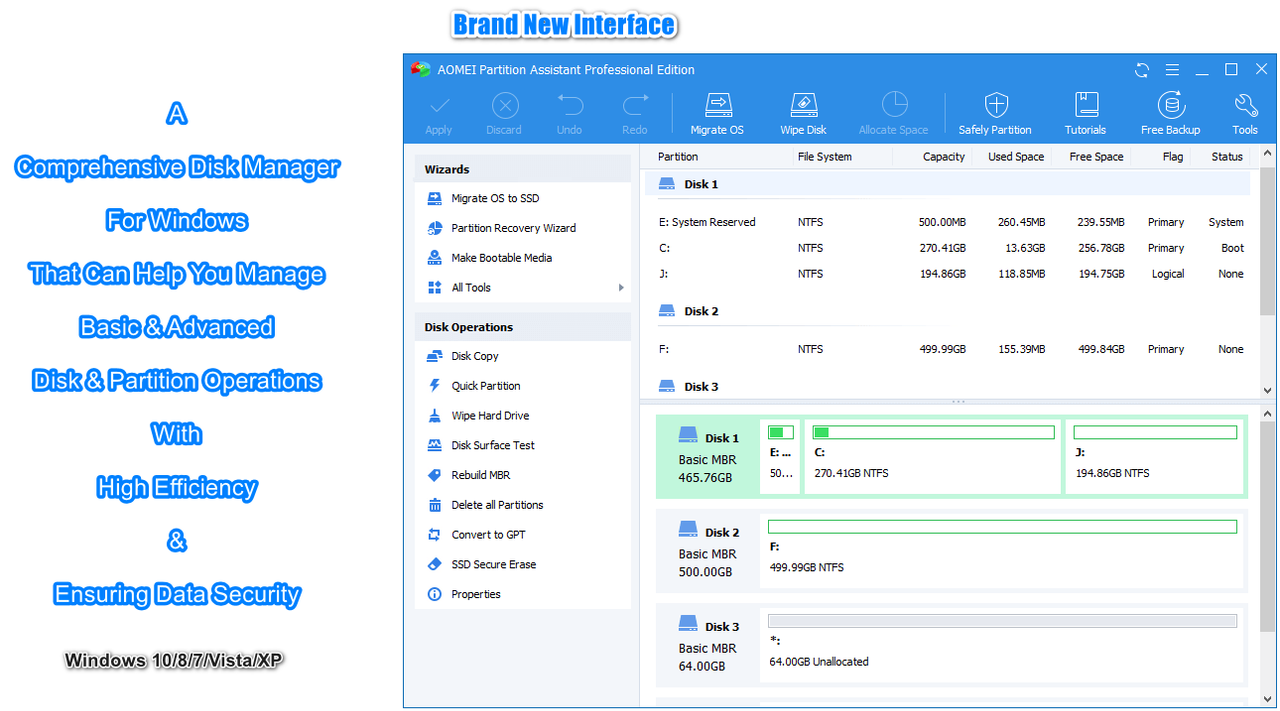Click the F: 499.99GB partition block
Image resolution: width=1280 pixels, height=711 pixels.
[x=1002, y=552]
